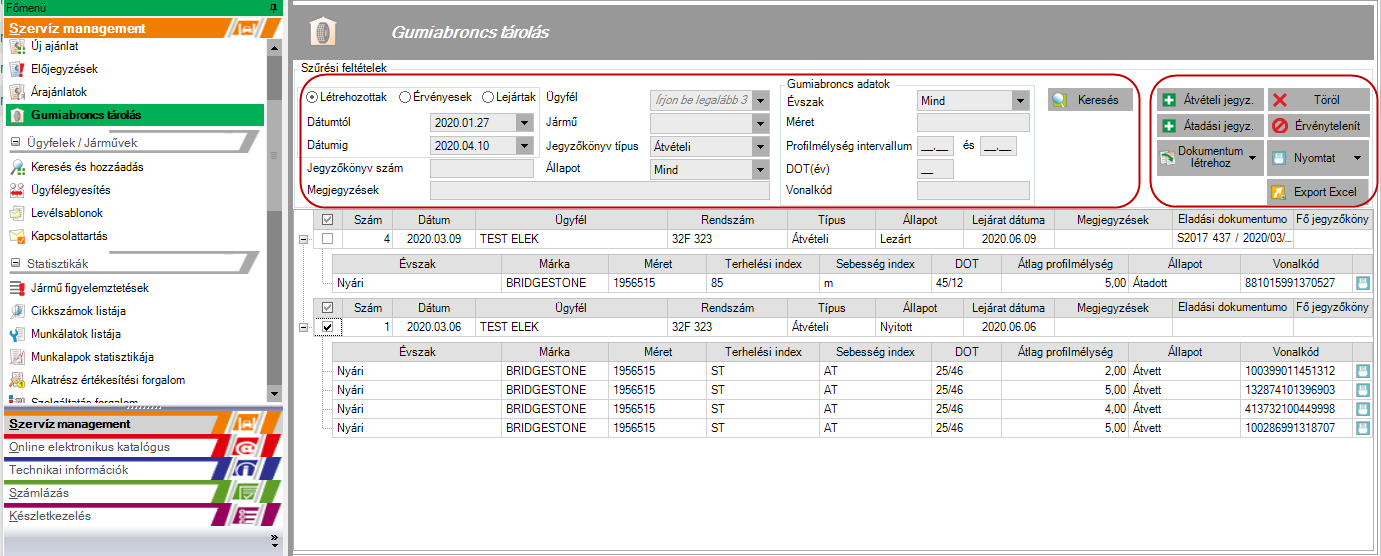Switch to Szervíz management module tab
Screen dimensions: 1381x556
coord(142,424)
